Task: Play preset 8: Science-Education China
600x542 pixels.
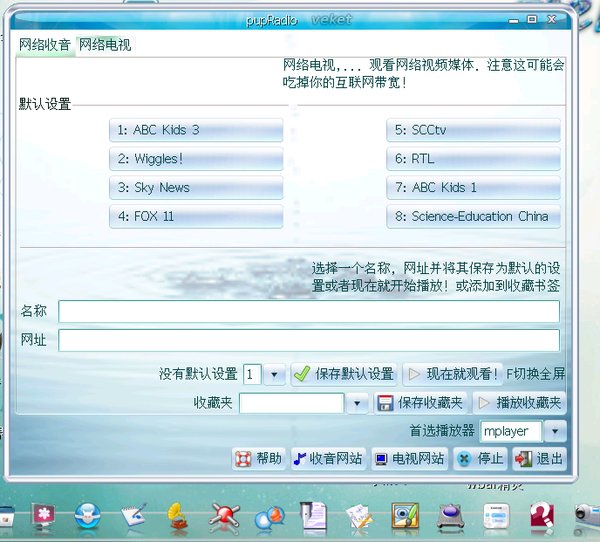Action: click(x=473, y=217)
